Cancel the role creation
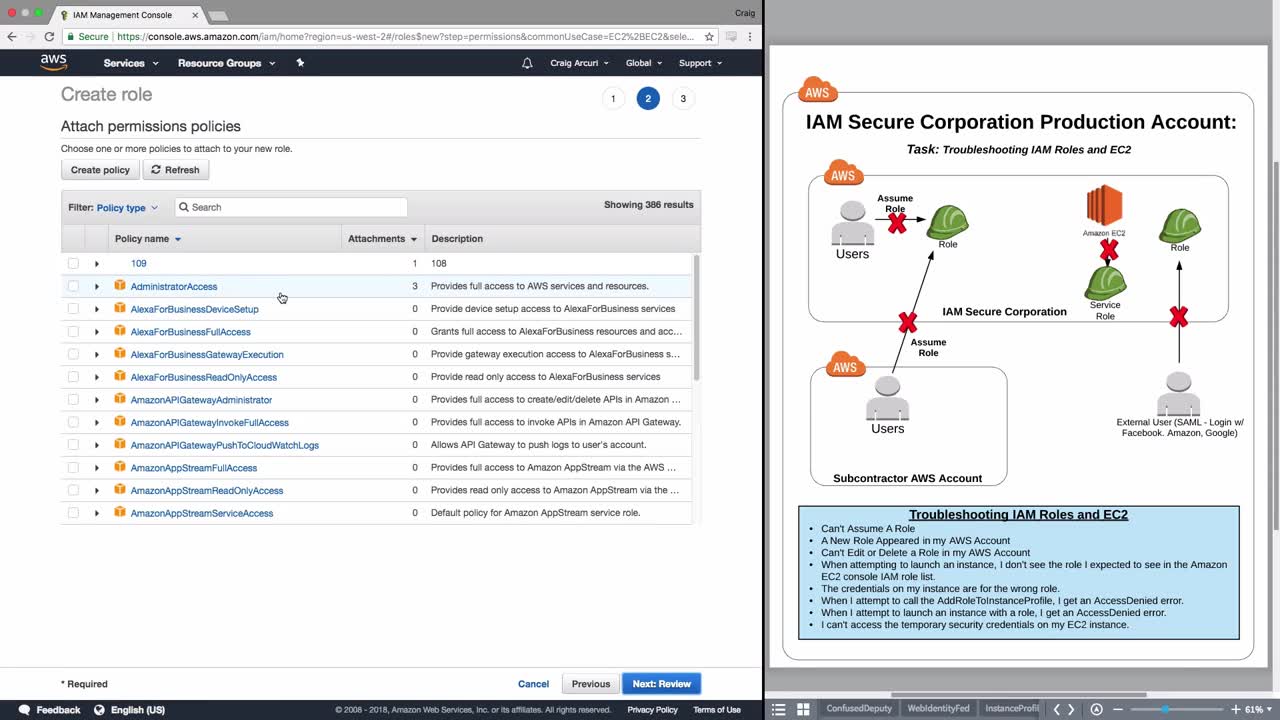The image size is (1280, 720). click(533, 684)
